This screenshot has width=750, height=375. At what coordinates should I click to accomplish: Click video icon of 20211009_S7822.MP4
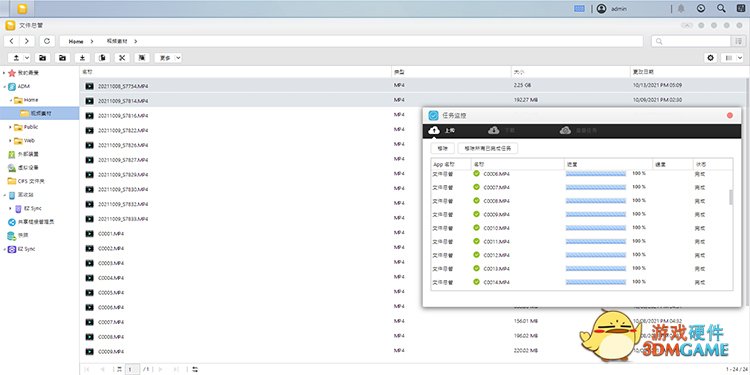coord(89,130)
